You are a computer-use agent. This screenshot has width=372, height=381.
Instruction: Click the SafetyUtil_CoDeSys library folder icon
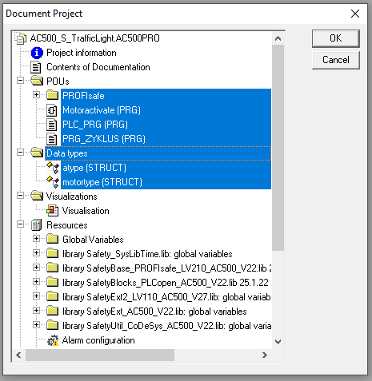53,325
